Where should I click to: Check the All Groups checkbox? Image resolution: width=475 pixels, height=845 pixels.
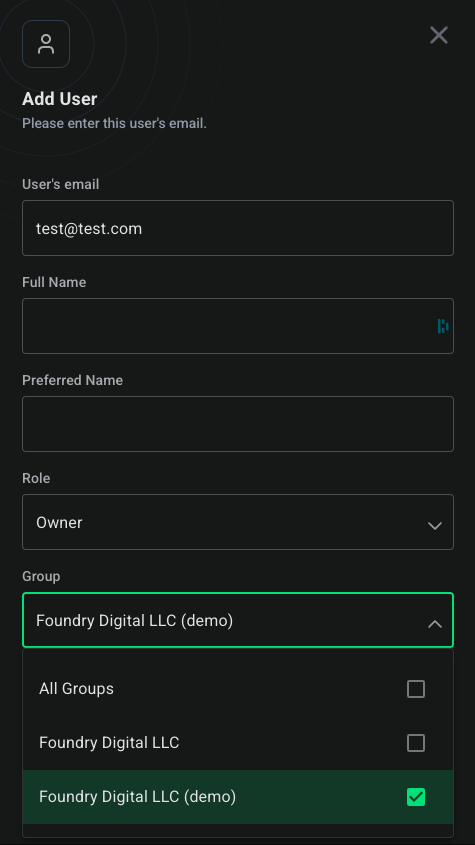pyautogui.click(x=416, y=689)
